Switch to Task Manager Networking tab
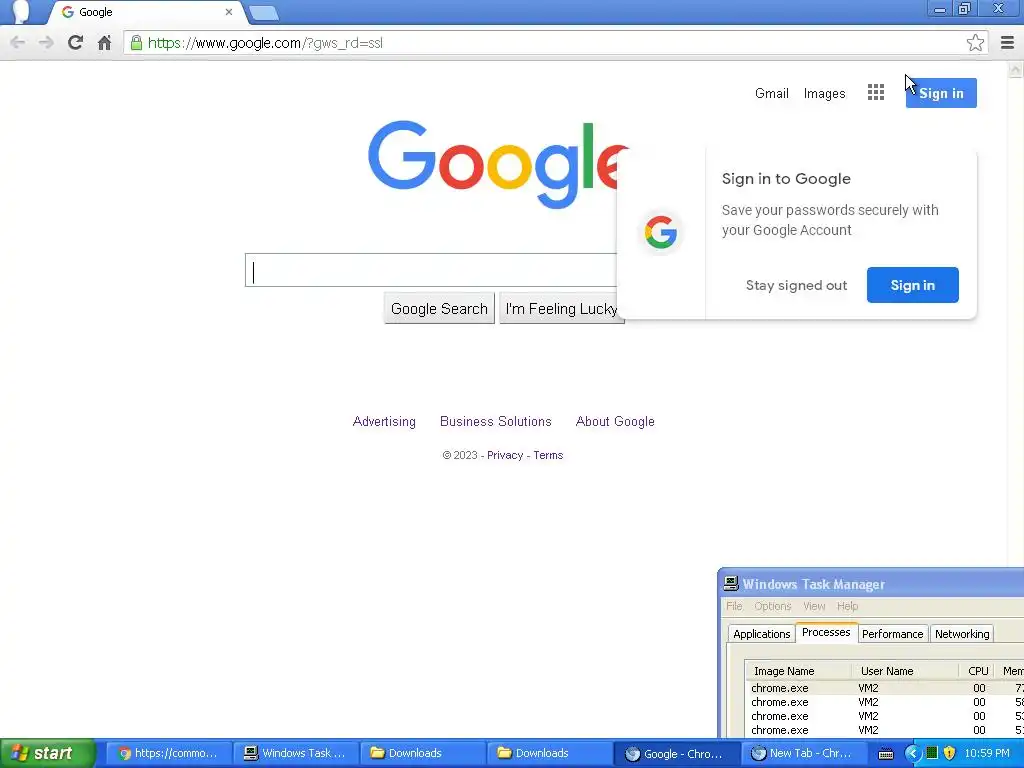Viewport: 1024px width, 768px height. pyautogui.click(x=962, y=633)
